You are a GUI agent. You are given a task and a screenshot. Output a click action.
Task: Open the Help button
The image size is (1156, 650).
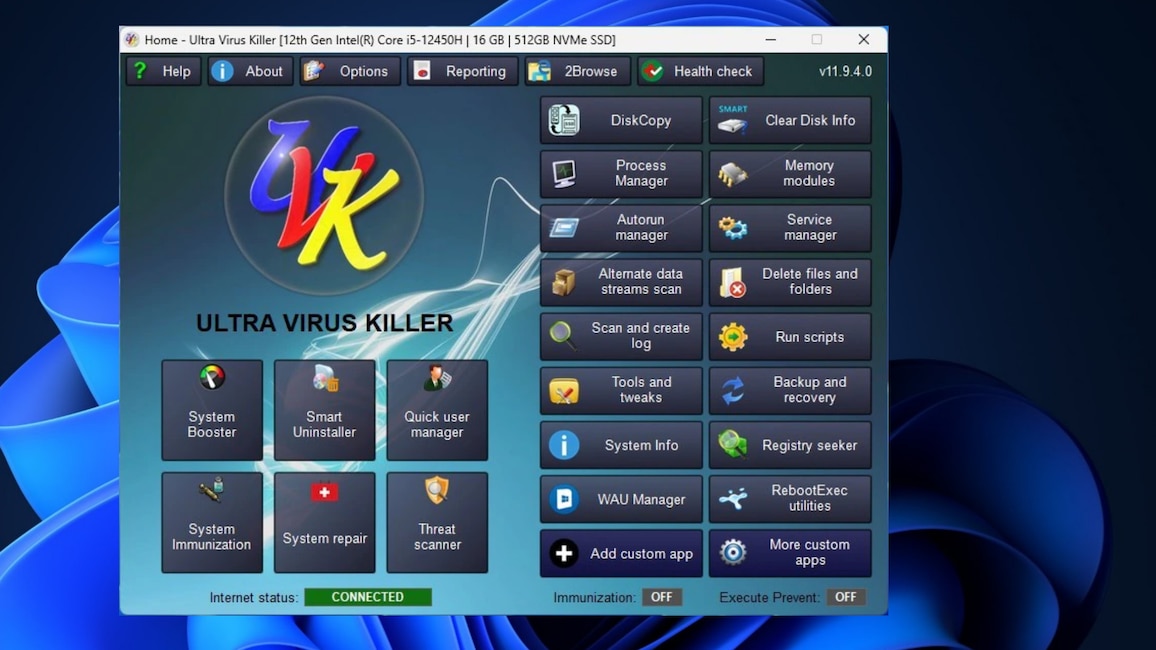[x=163, y=71]
